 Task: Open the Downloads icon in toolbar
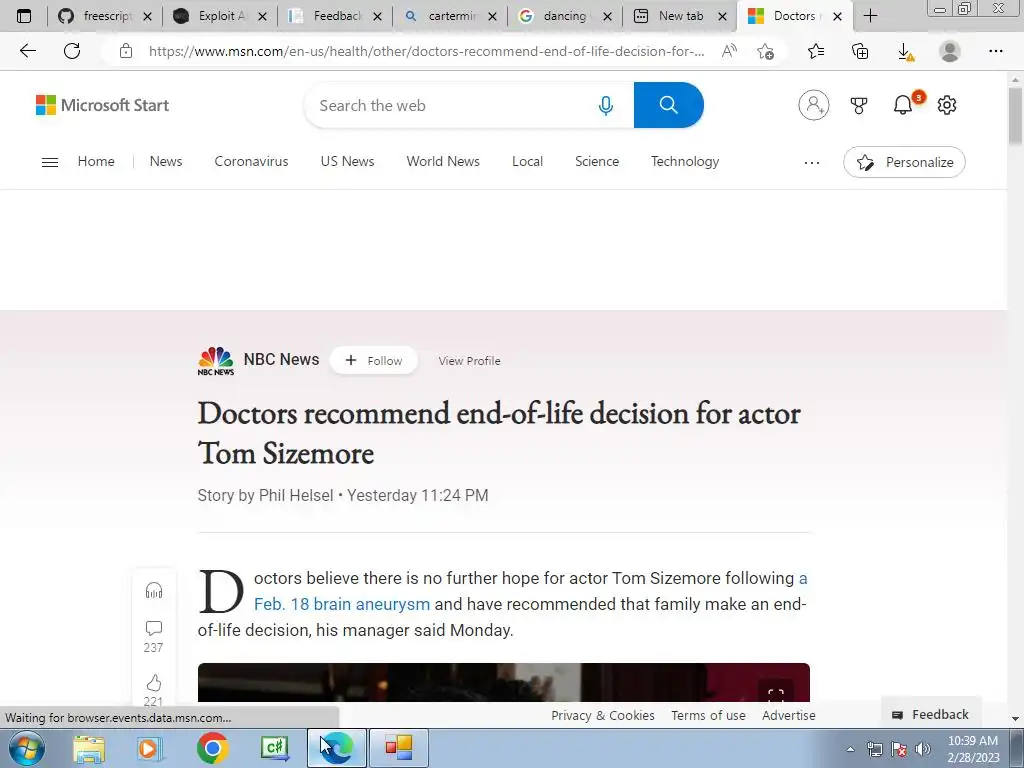click(906, 52)
